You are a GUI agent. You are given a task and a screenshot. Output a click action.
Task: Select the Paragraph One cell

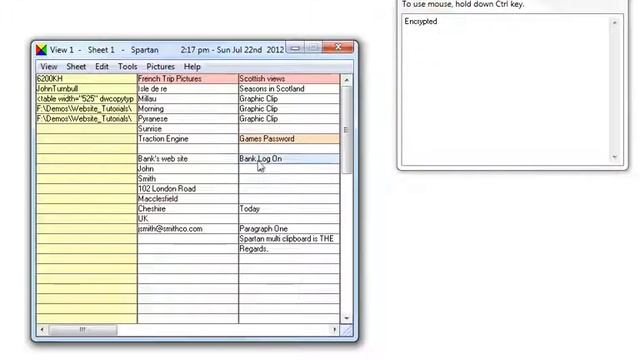289,229
